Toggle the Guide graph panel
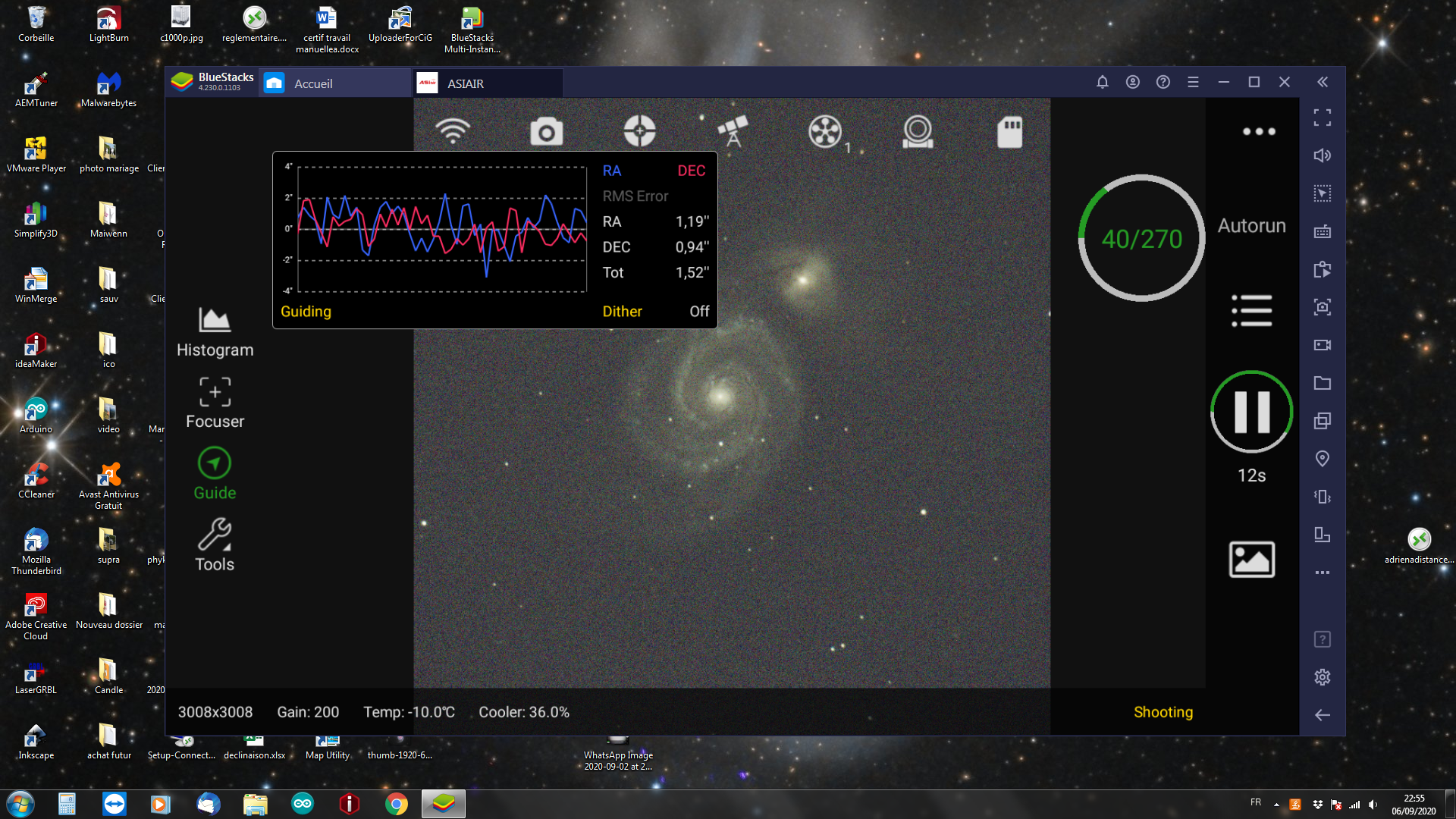The width and height of the screenshot is (1456, 819). tap(215, 474)
